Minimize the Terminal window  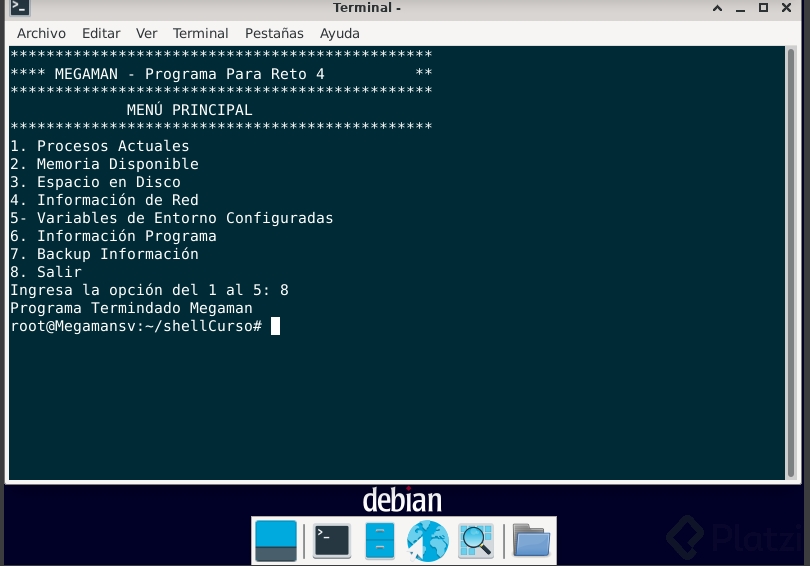(x=740, y=9)
